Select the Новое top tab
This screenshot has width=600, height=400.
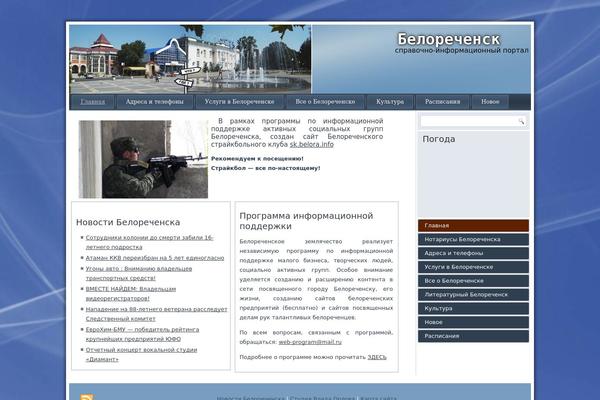coord(490,102)
